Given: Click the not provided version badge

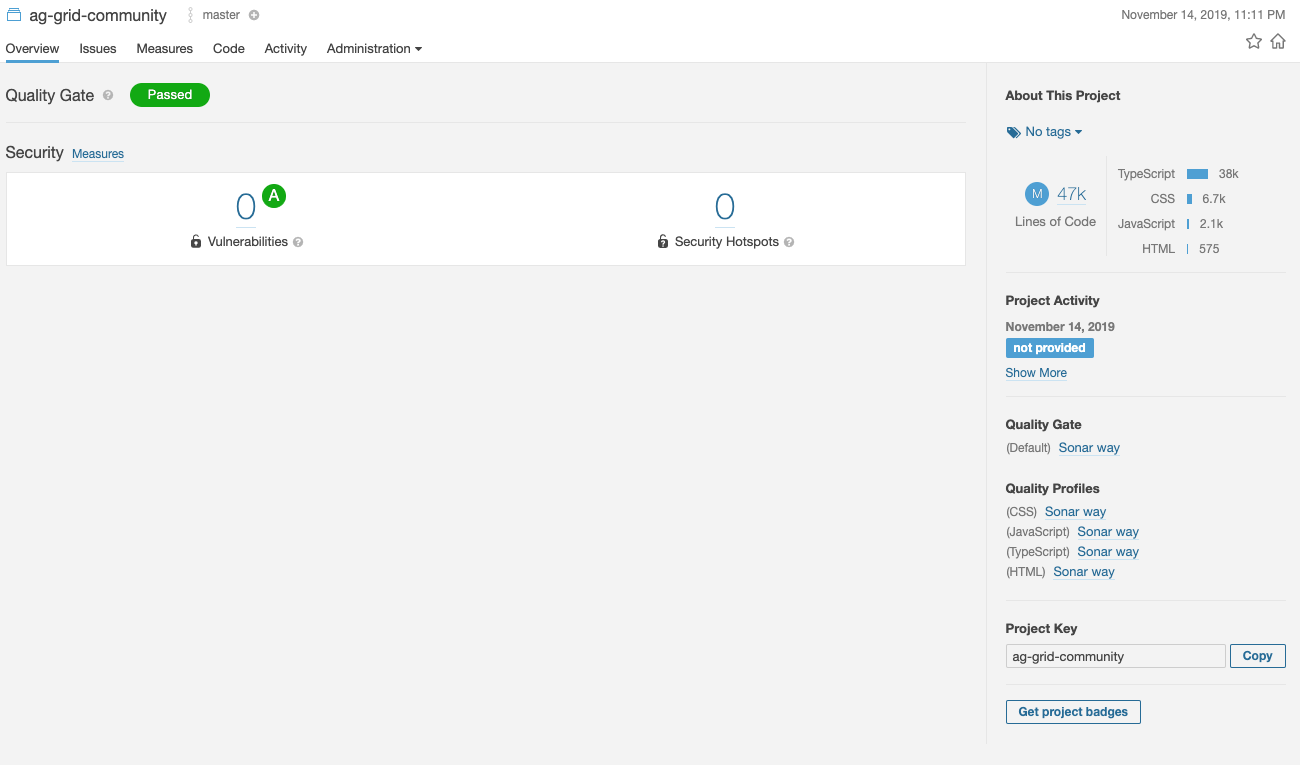Looking at the screenshot, I should pyautogui.click(x=1049, y=348).
